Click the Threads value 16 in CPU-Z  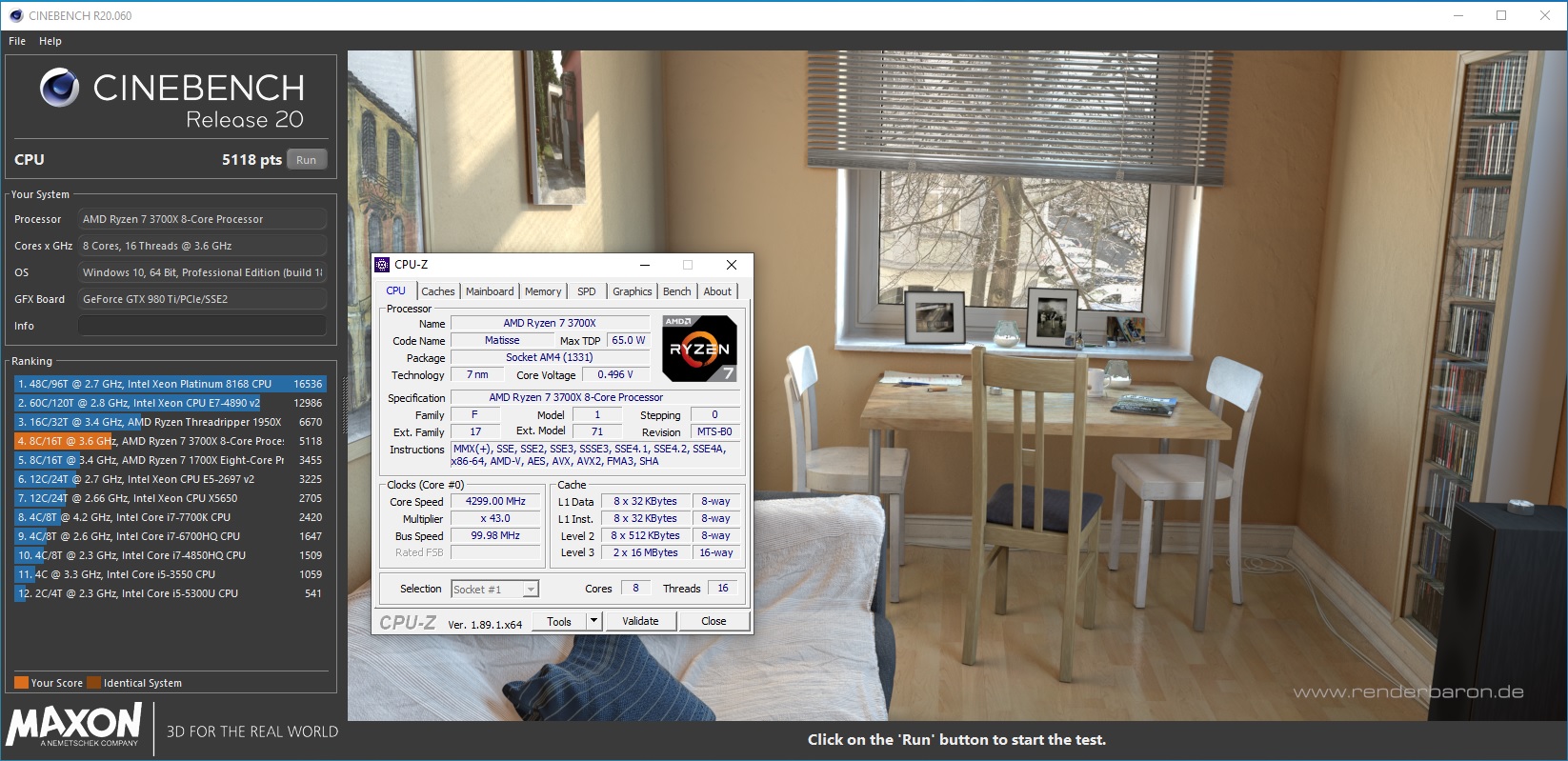tap(723, 588)
